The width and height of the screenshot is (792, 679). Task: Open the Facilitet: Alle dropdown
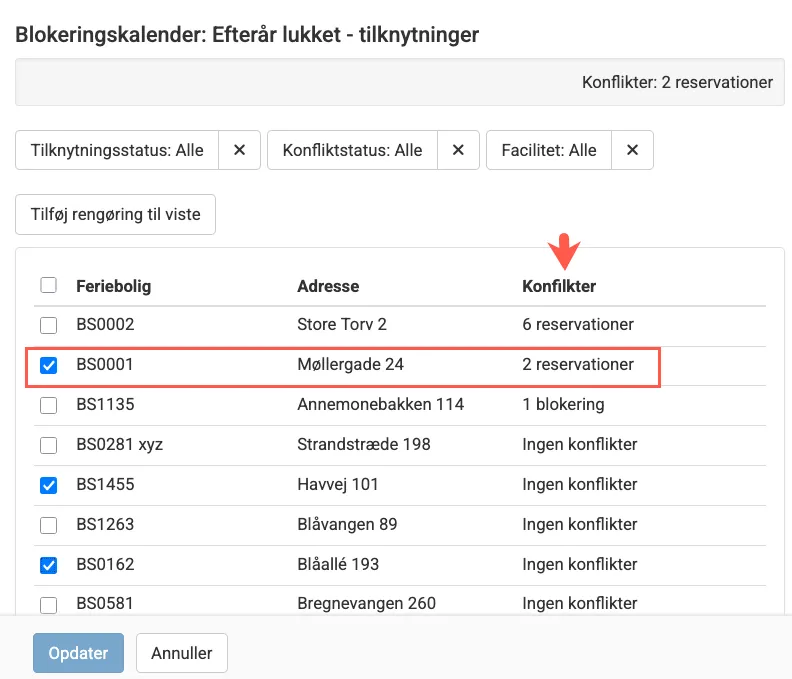point(549,150)
